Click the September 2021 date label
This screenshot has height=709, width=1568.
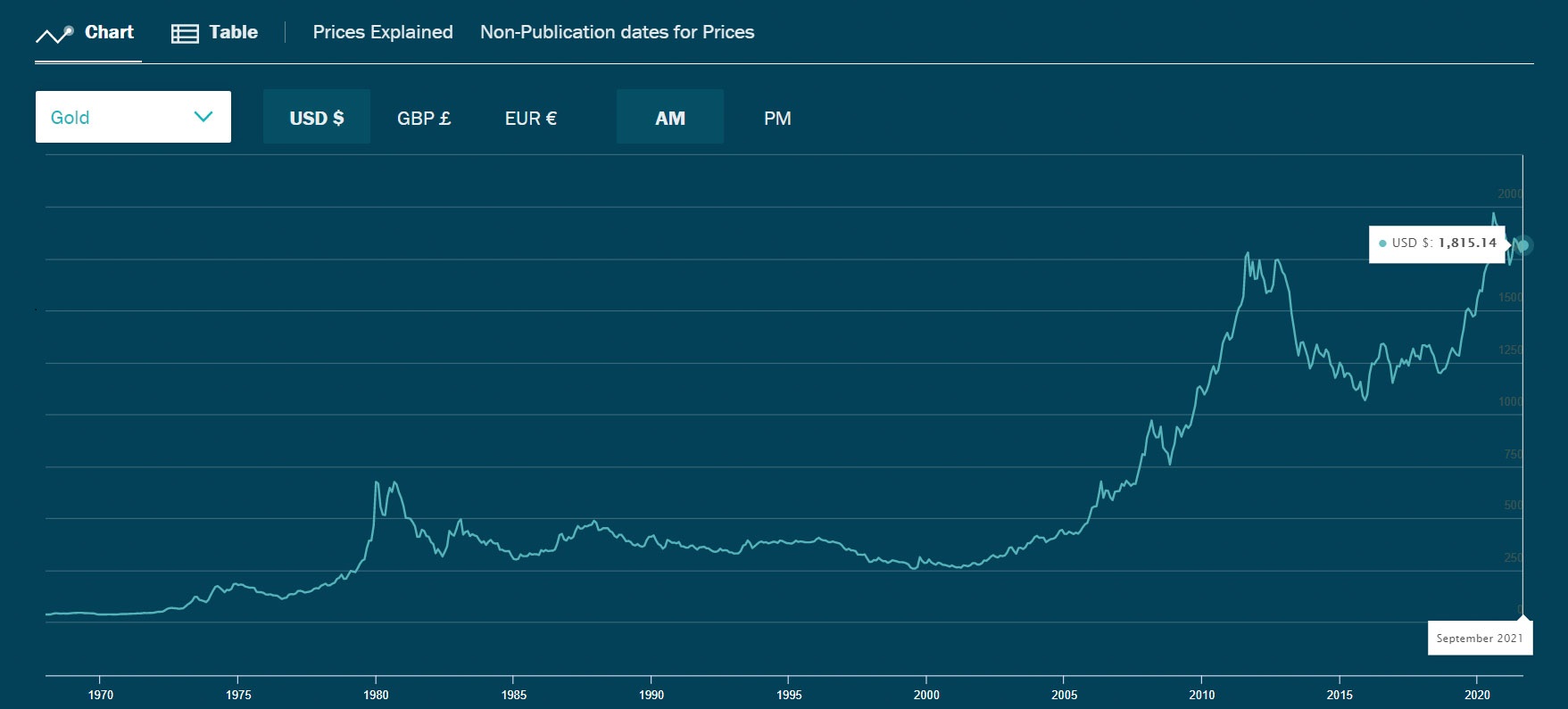pyautogui.click(x=1480, y=638)
